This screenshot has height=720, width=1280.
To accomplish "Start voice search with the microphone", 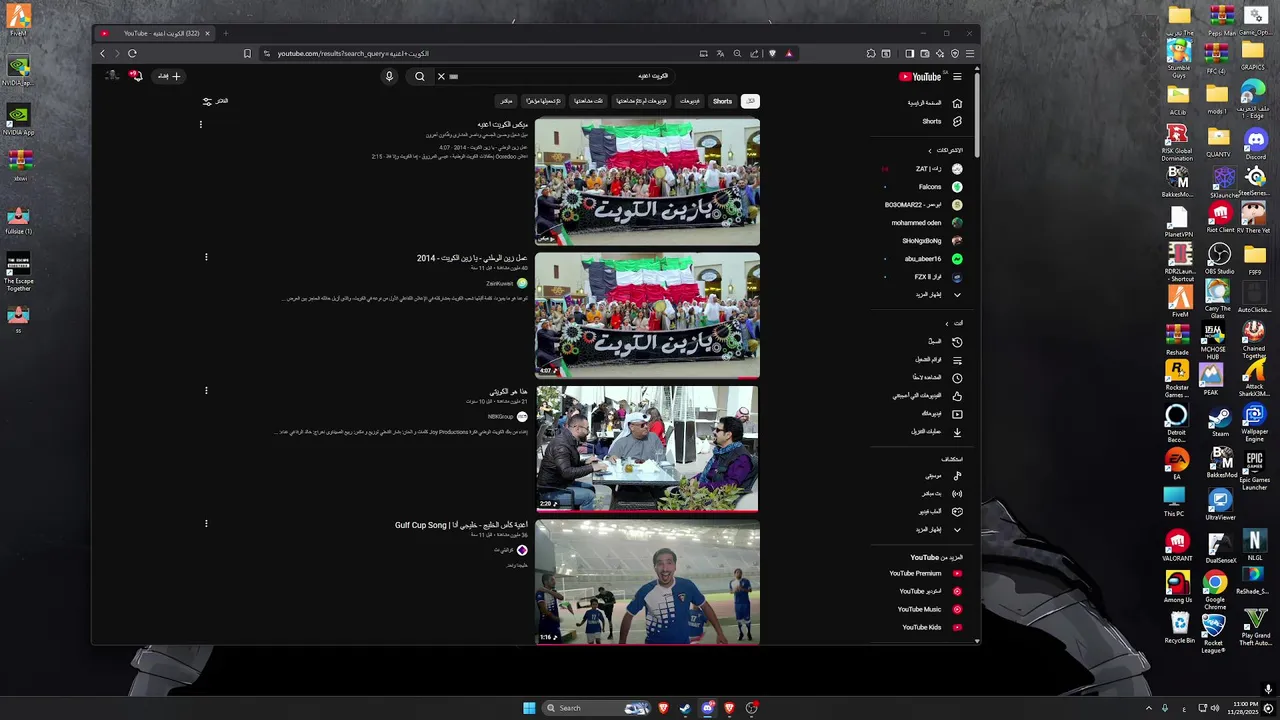I will click(x=389, y=76).
